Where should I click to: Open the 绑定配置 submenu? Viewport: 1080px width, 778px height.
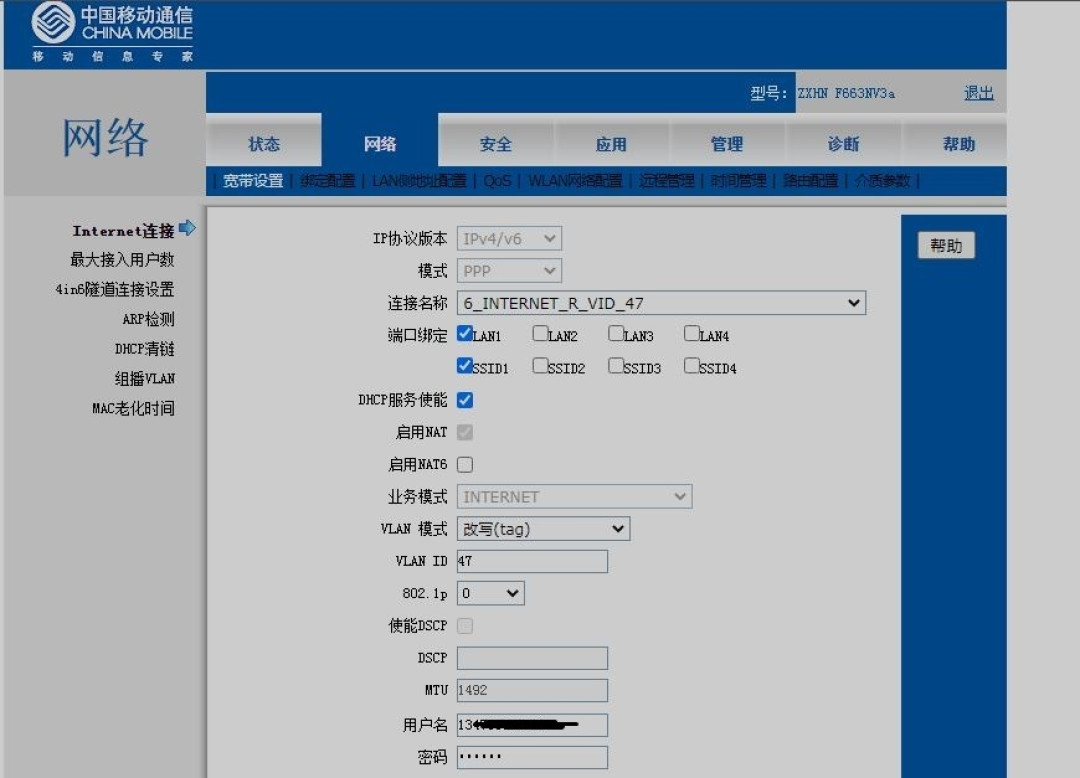coord(328,181)
